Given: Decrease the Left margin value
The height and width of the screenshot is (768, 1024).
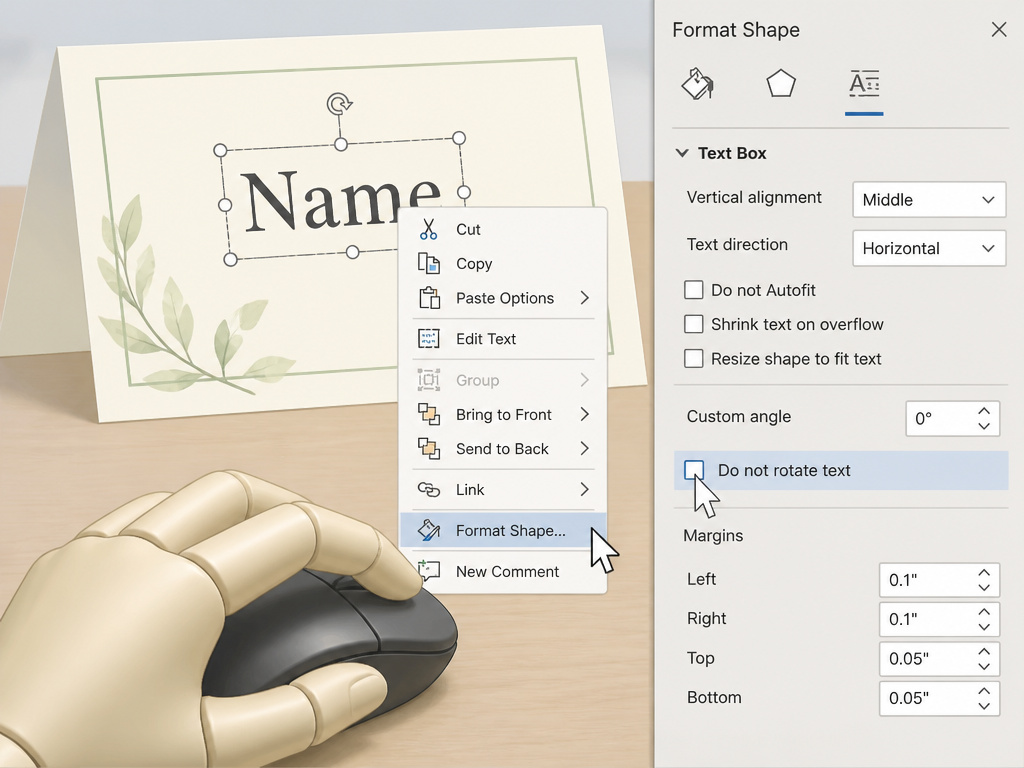Looking at the screenshot, I should click(x=984, y=587).
